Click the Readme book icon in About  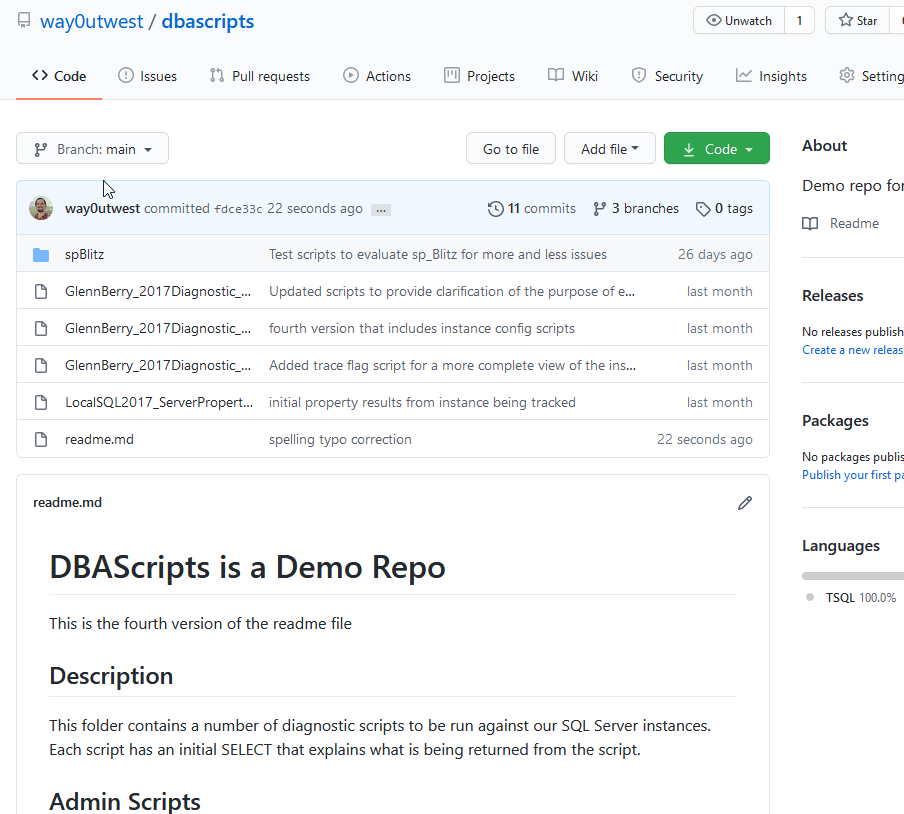(x=810, y=223)
